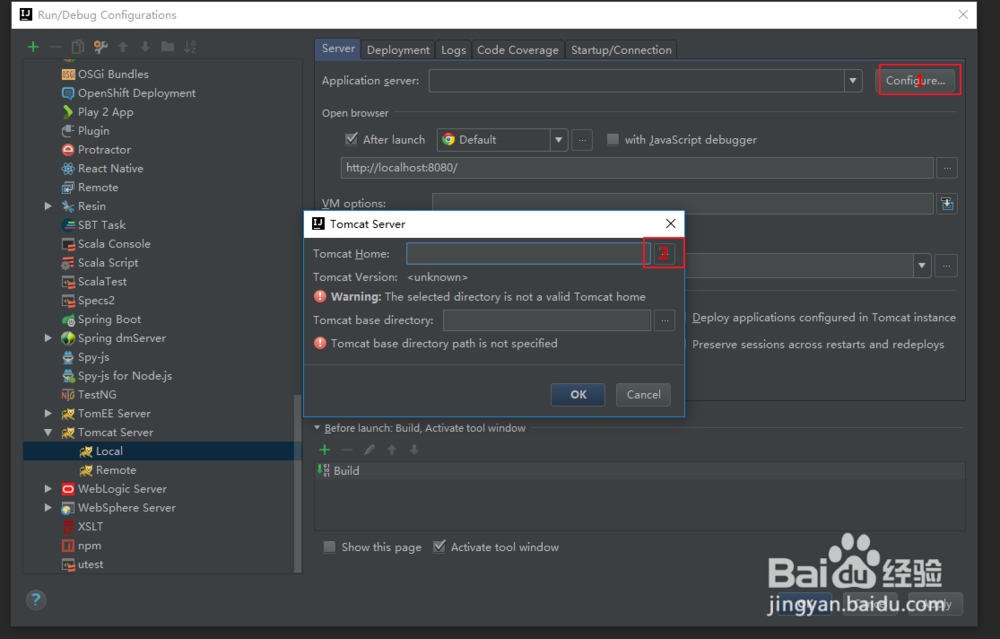Screen dimensions: 1000x639
Task: Click the Tomcat base directory field
Action: pos(547,320)
